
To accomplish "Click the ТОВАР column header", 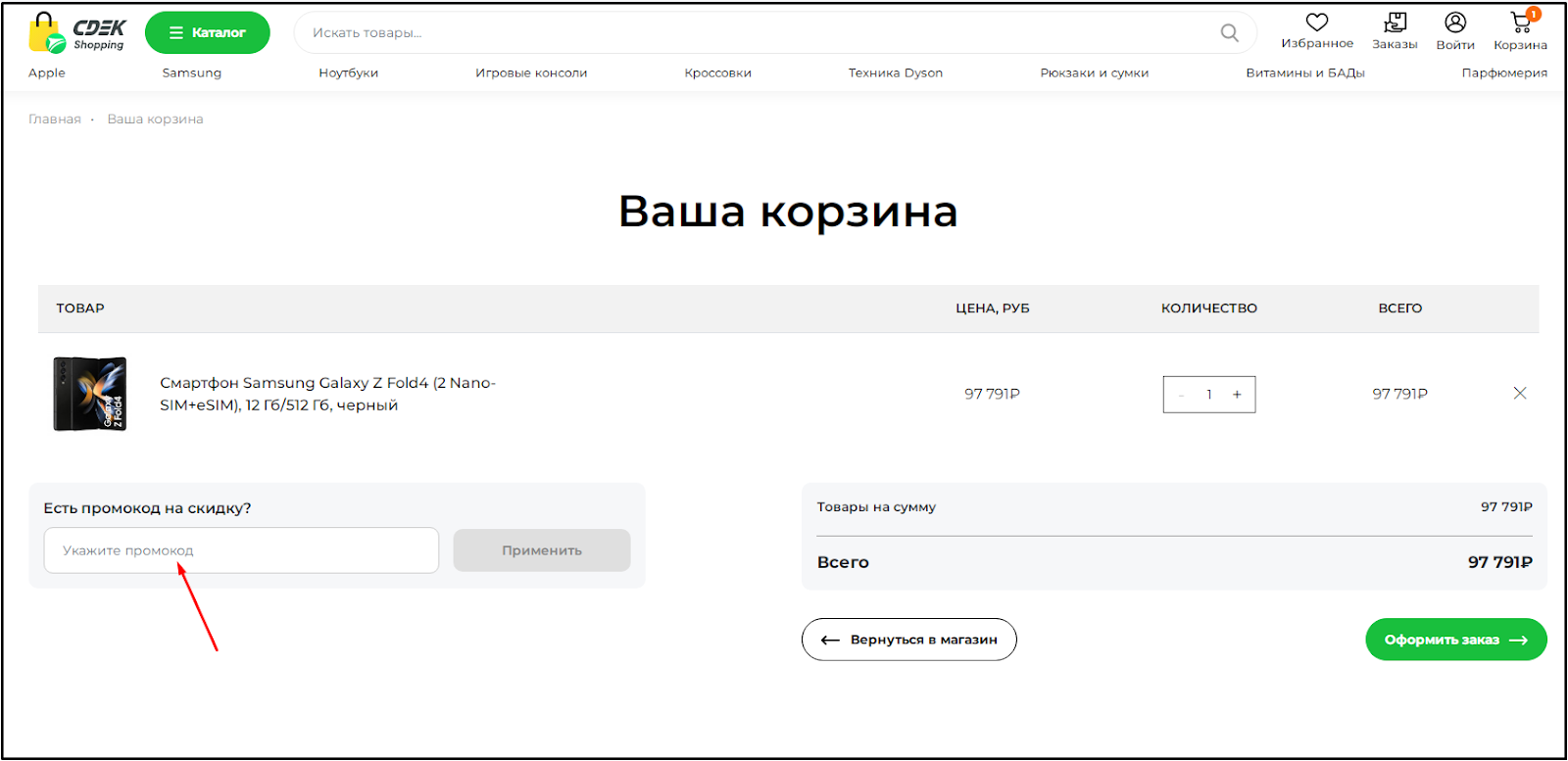I will pyautogui.click(x=80, y=308).
